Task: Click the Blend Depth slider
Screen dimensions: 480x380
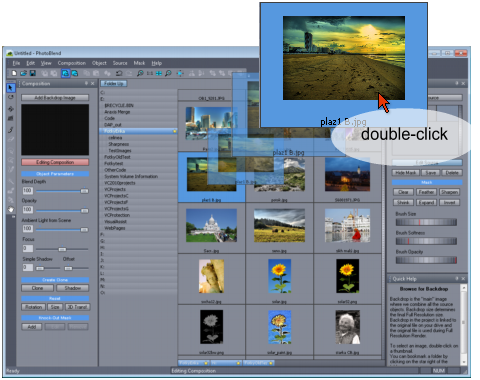Action: pos(62,191)
